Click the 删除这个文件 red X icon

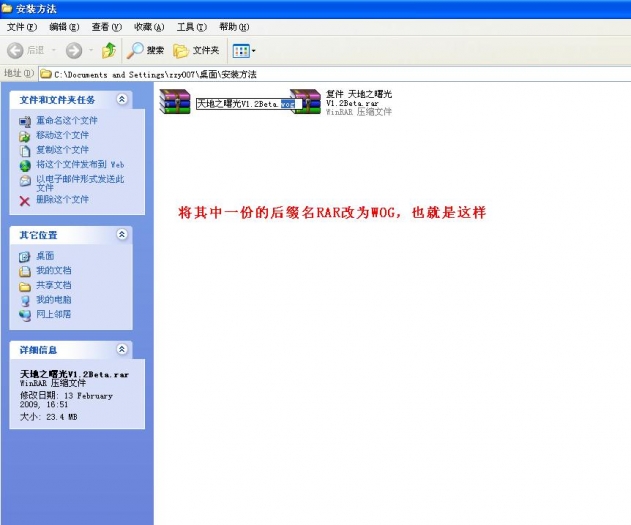coord(26,200)
